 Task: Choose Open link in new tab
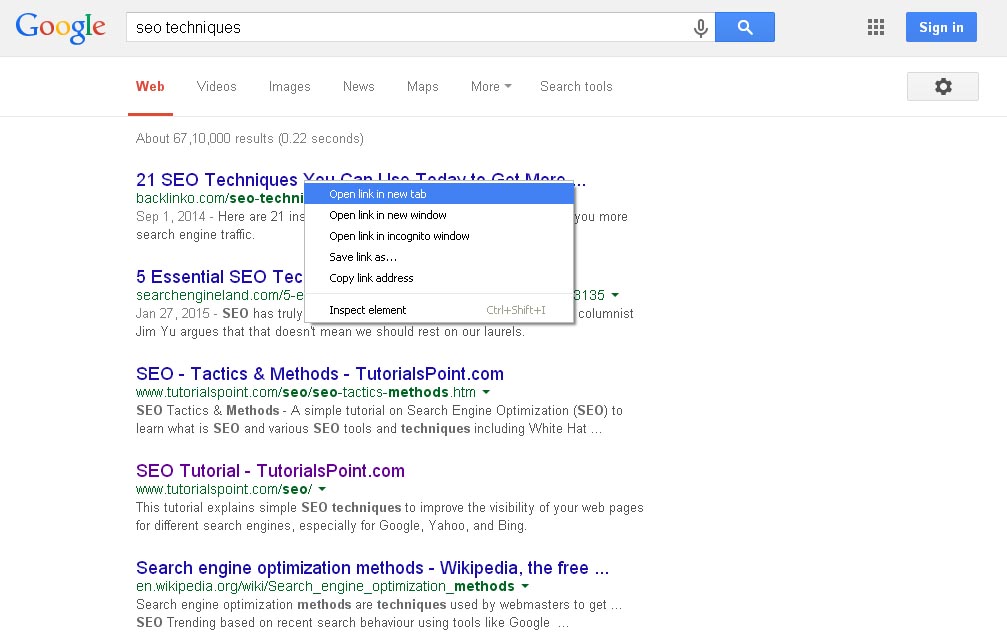click(439, 194)
